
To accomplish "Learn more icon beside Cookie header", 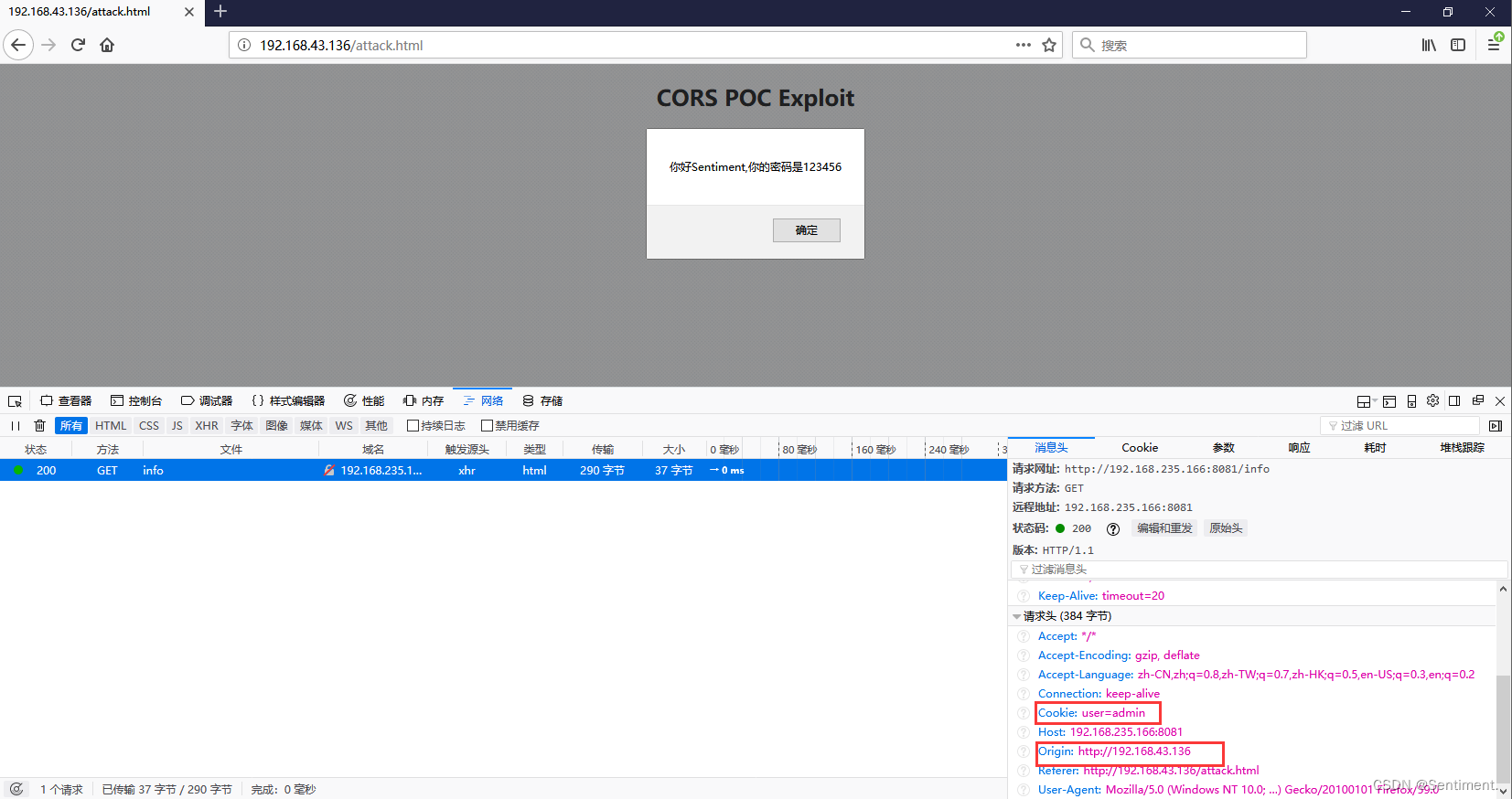I will [x=1024, y=713].
